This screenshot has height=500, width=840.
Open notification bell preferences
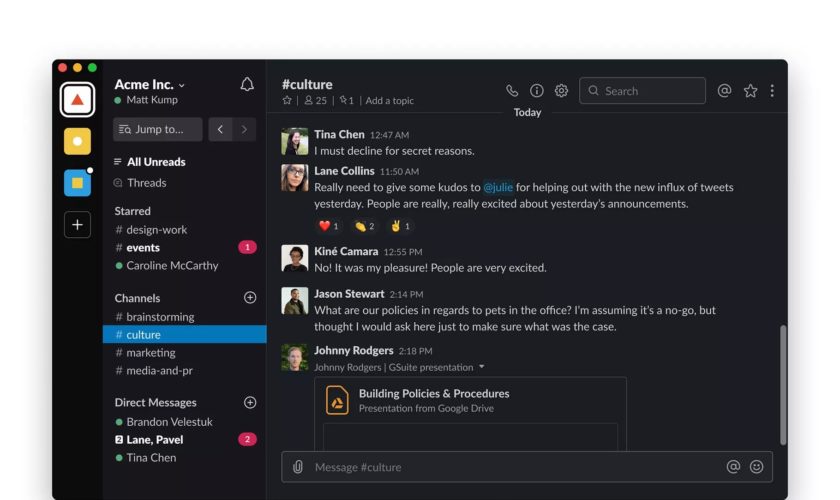pos(246,84)
